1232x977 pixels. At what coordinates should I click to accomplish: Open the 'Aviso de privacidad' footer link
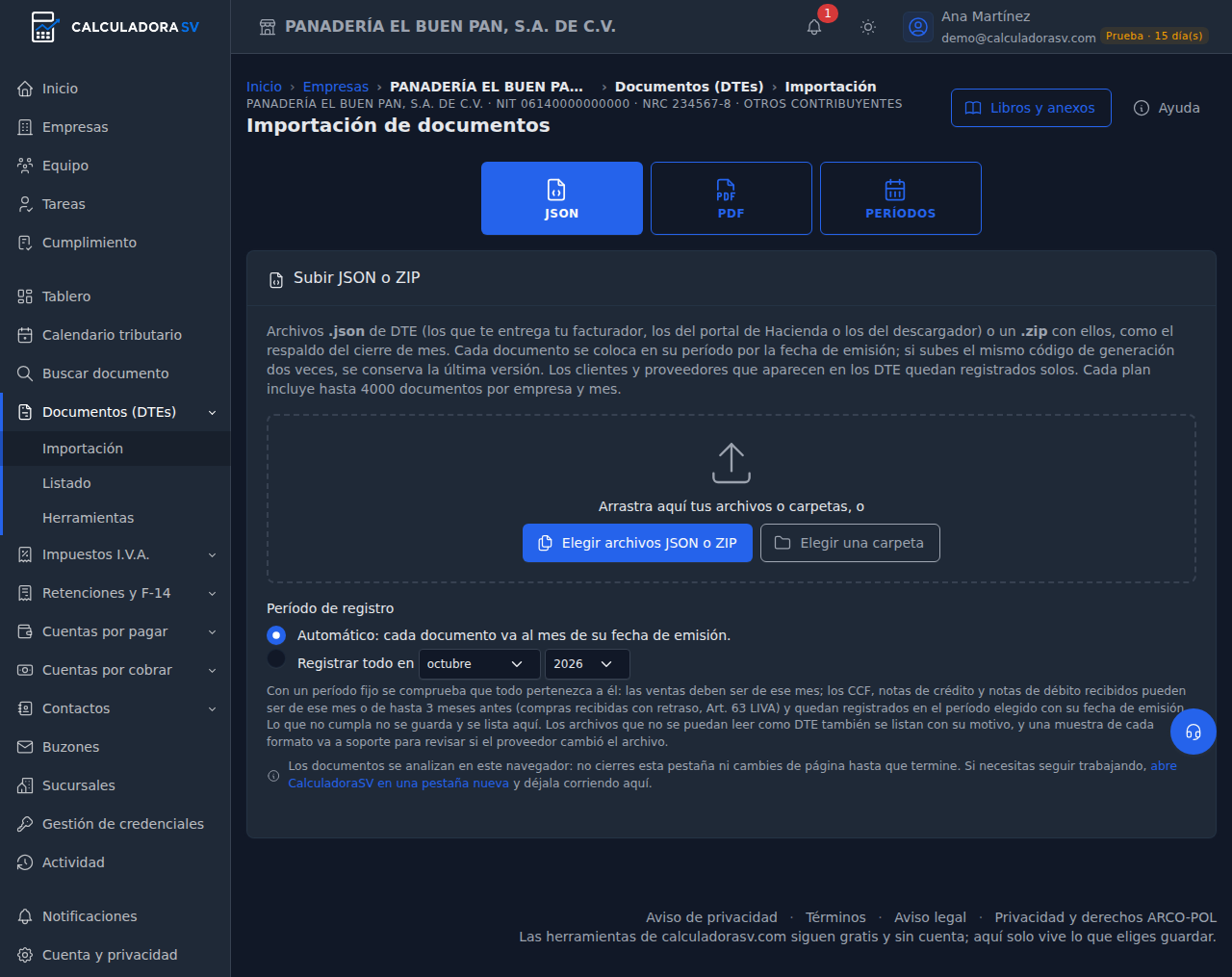click(x=711, y=917)
